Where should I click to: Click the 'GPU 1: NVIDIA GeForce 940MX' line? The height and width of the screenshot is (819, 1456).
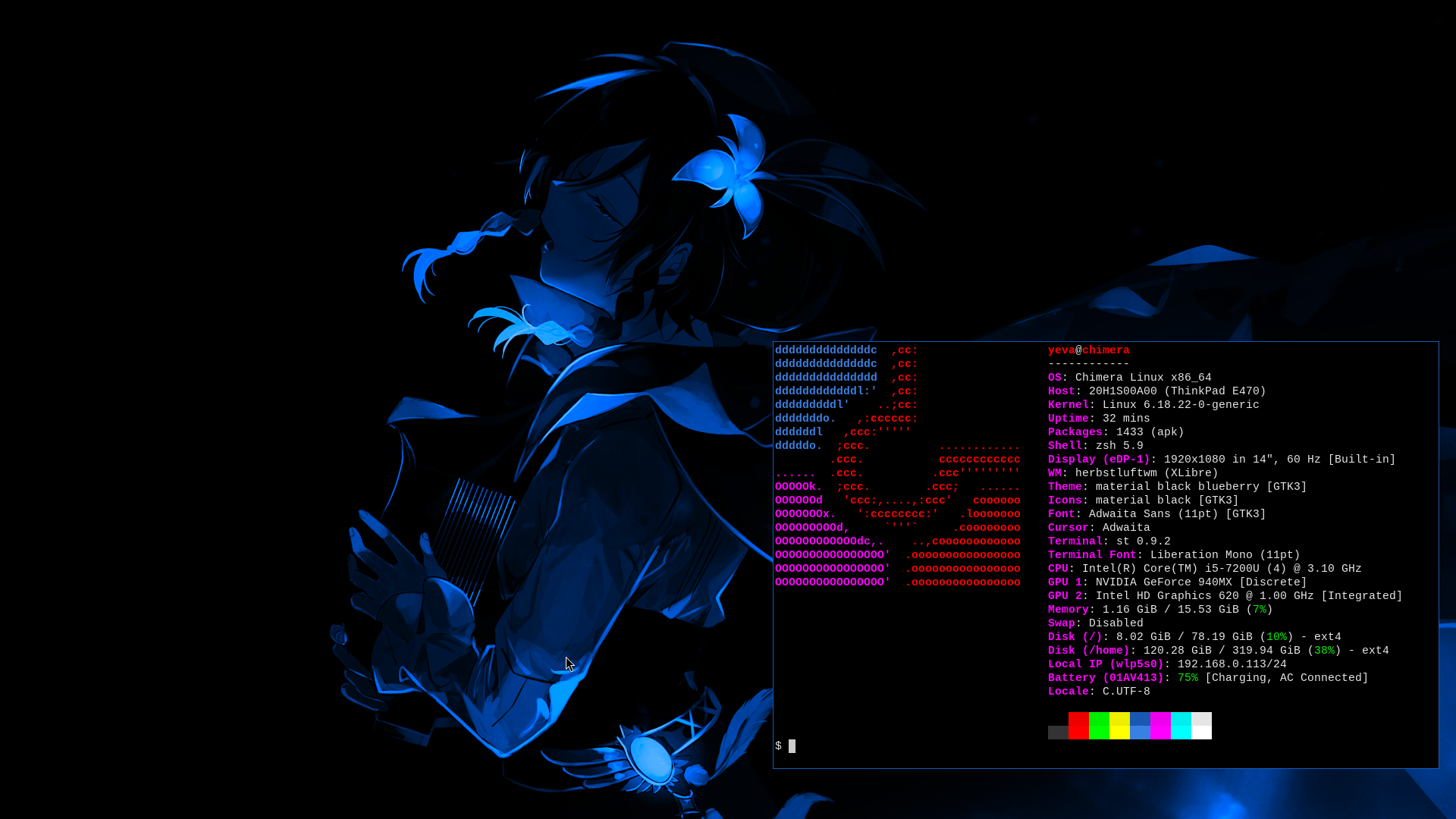coord(1178,582)
